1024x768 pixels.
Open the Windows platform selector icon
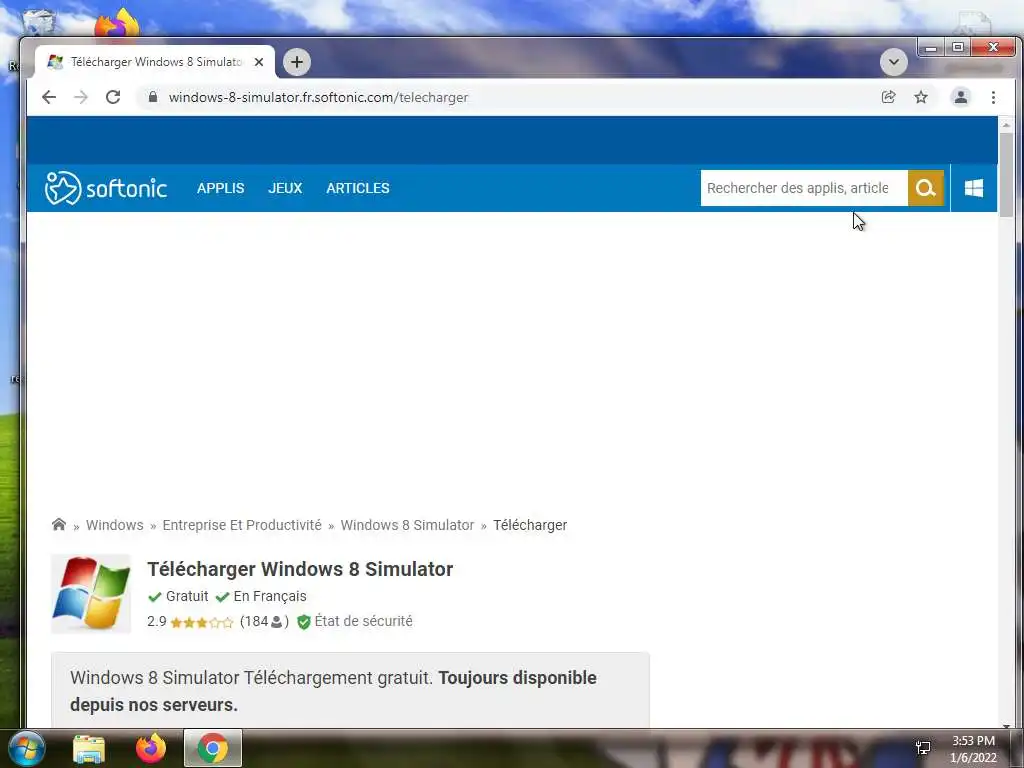[974, 188]
